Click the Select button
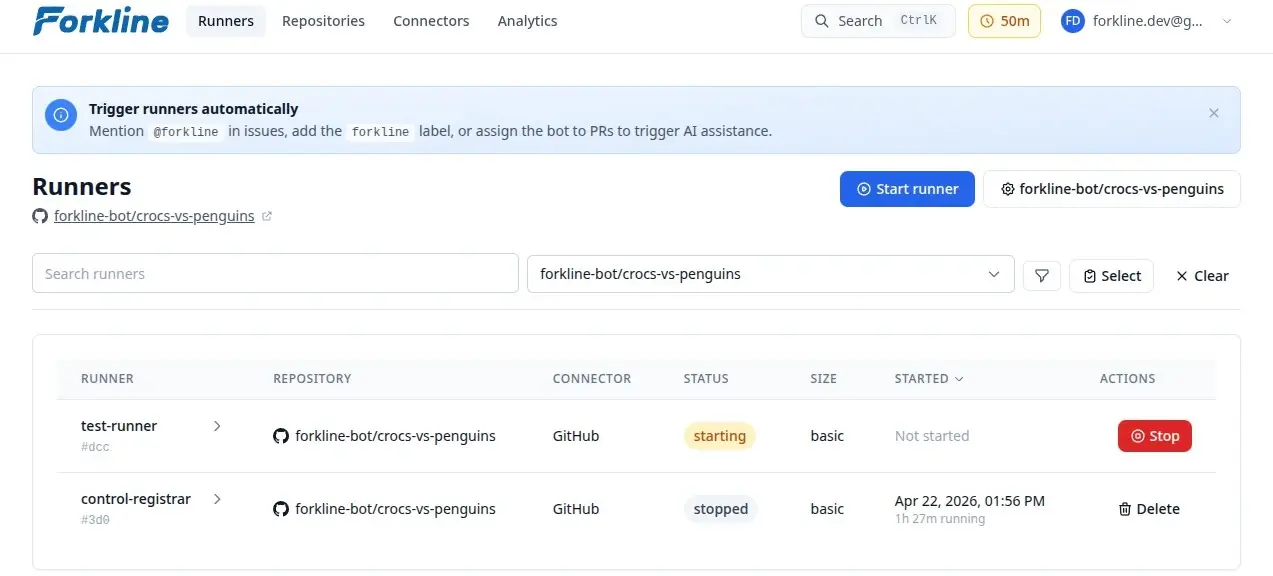This screenshot has width=1273, height=576. (x=1111, y=276)
